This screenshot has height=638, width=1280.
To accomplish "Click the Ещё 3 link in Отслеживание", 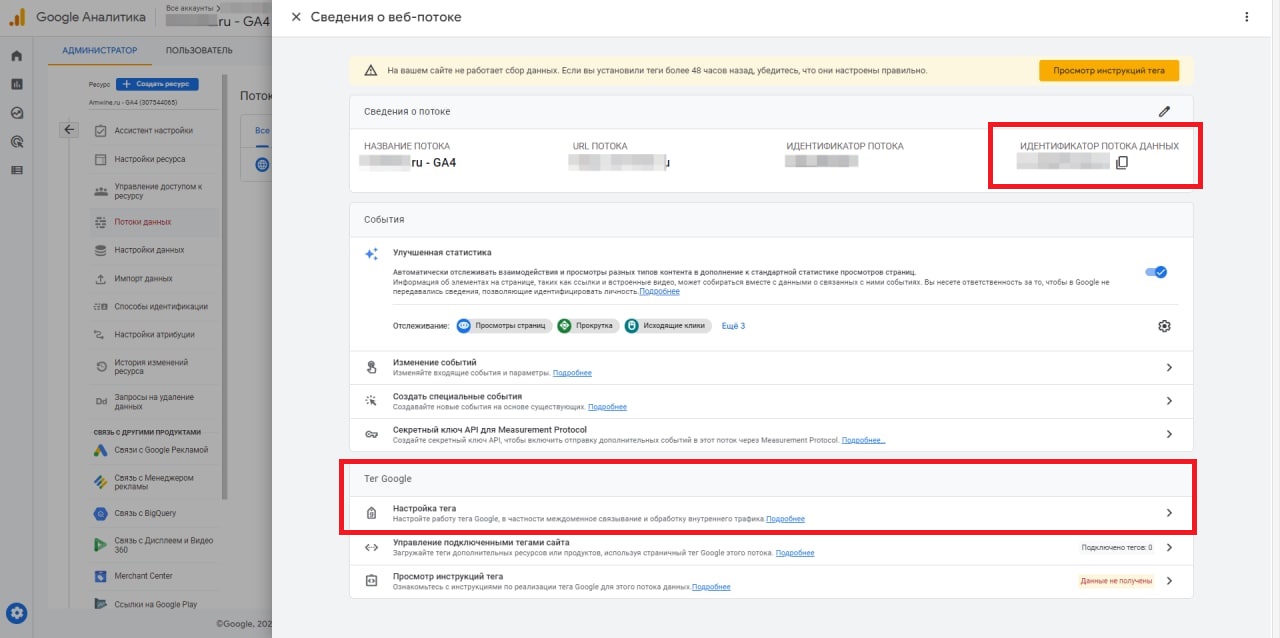I will coord(733,326).
